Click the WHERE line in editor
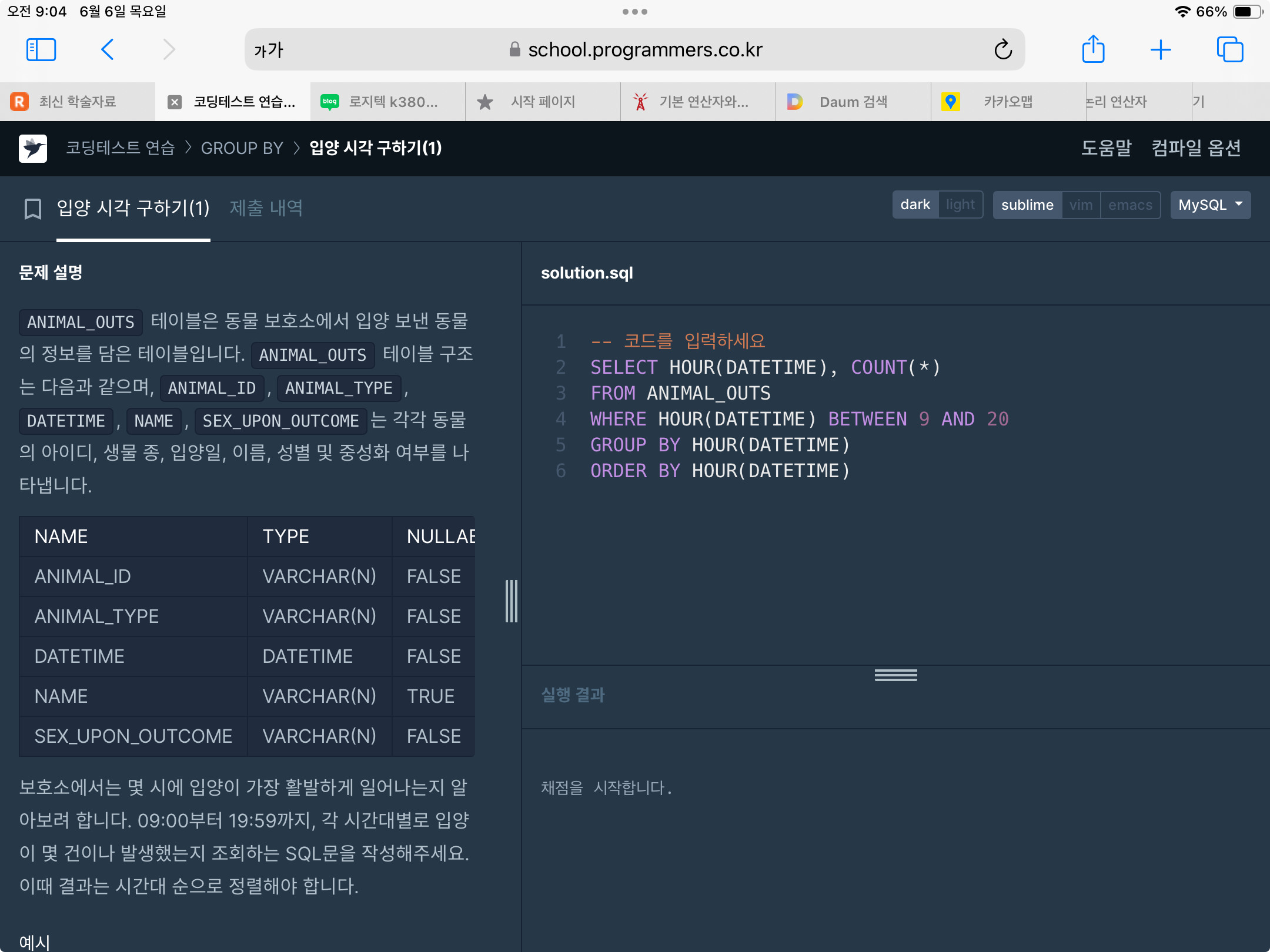1270x952 pixels. [800, 419]
